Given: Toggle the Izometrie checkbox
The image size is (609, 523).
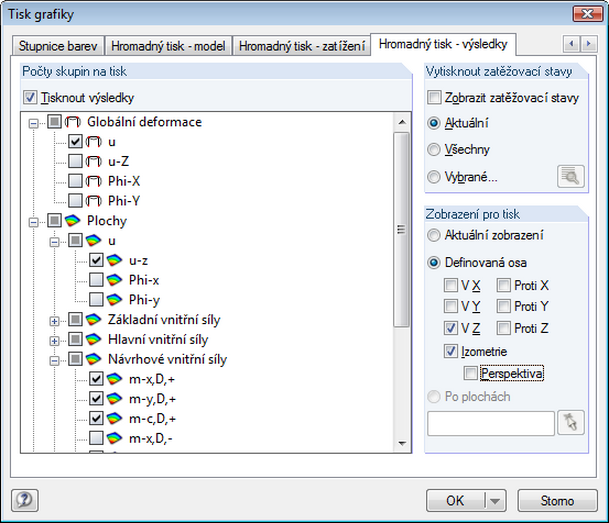Looking at the screenshot, I should tap(451, 351).
